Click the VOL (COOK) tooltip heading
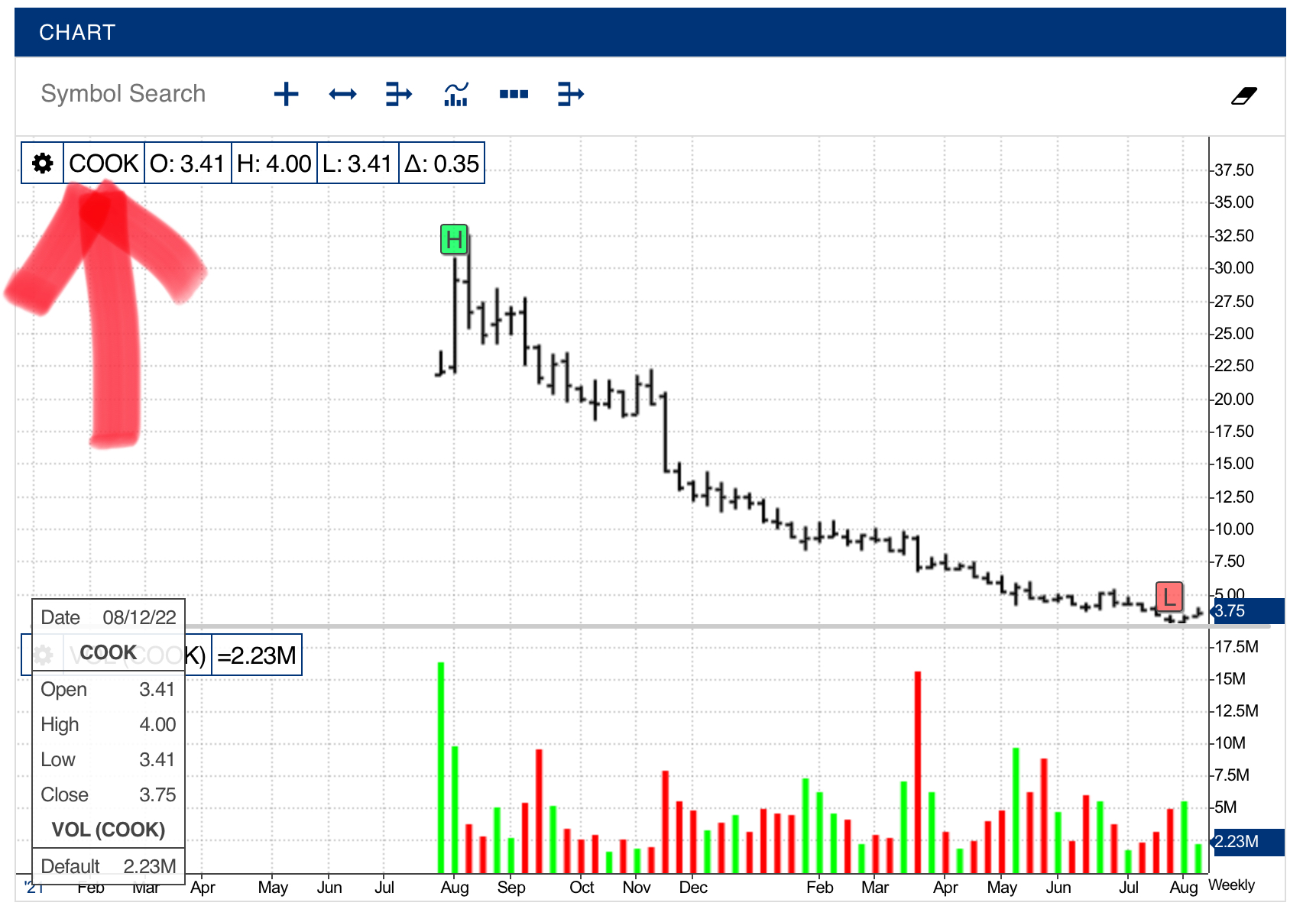Screen dimensions: 1316x922 point(109,830)
